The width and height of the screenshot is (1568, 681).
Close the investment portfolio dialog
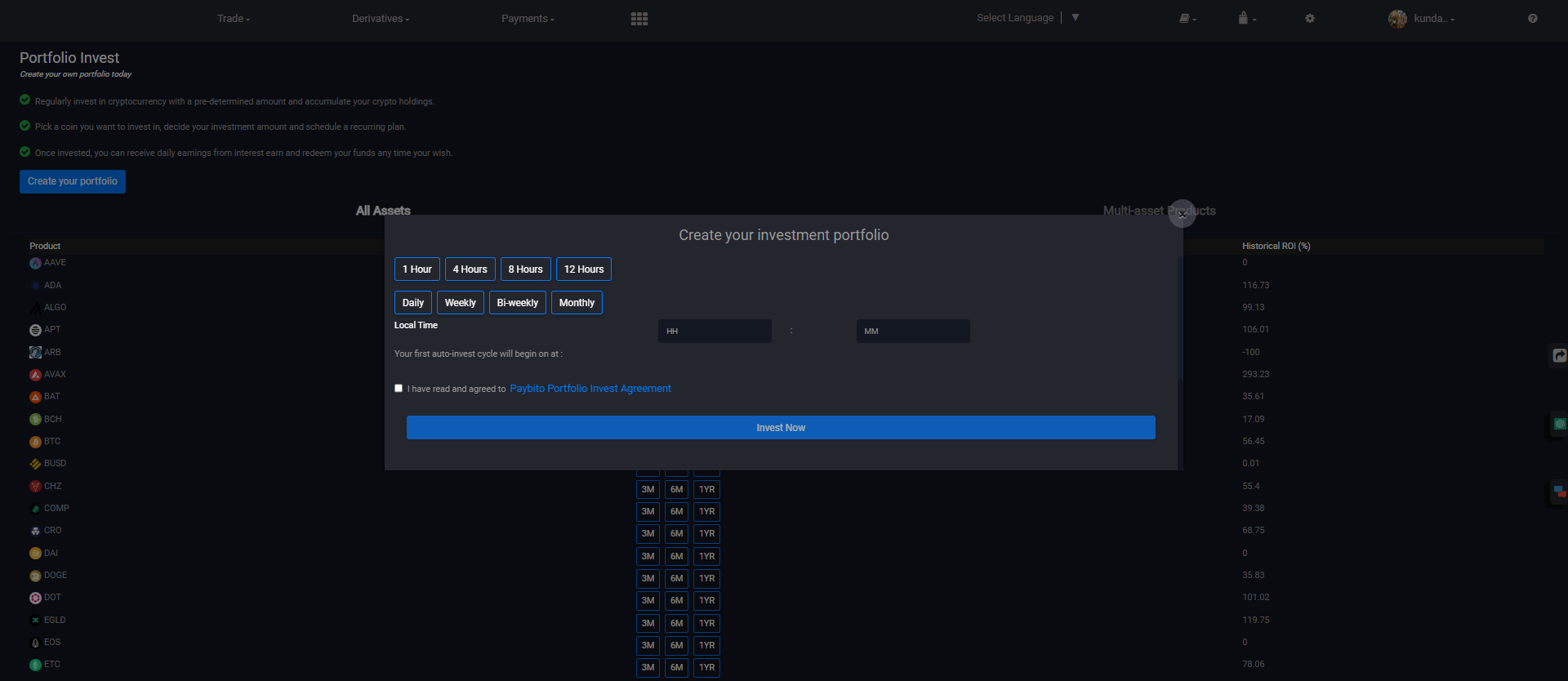point(1182,214)
